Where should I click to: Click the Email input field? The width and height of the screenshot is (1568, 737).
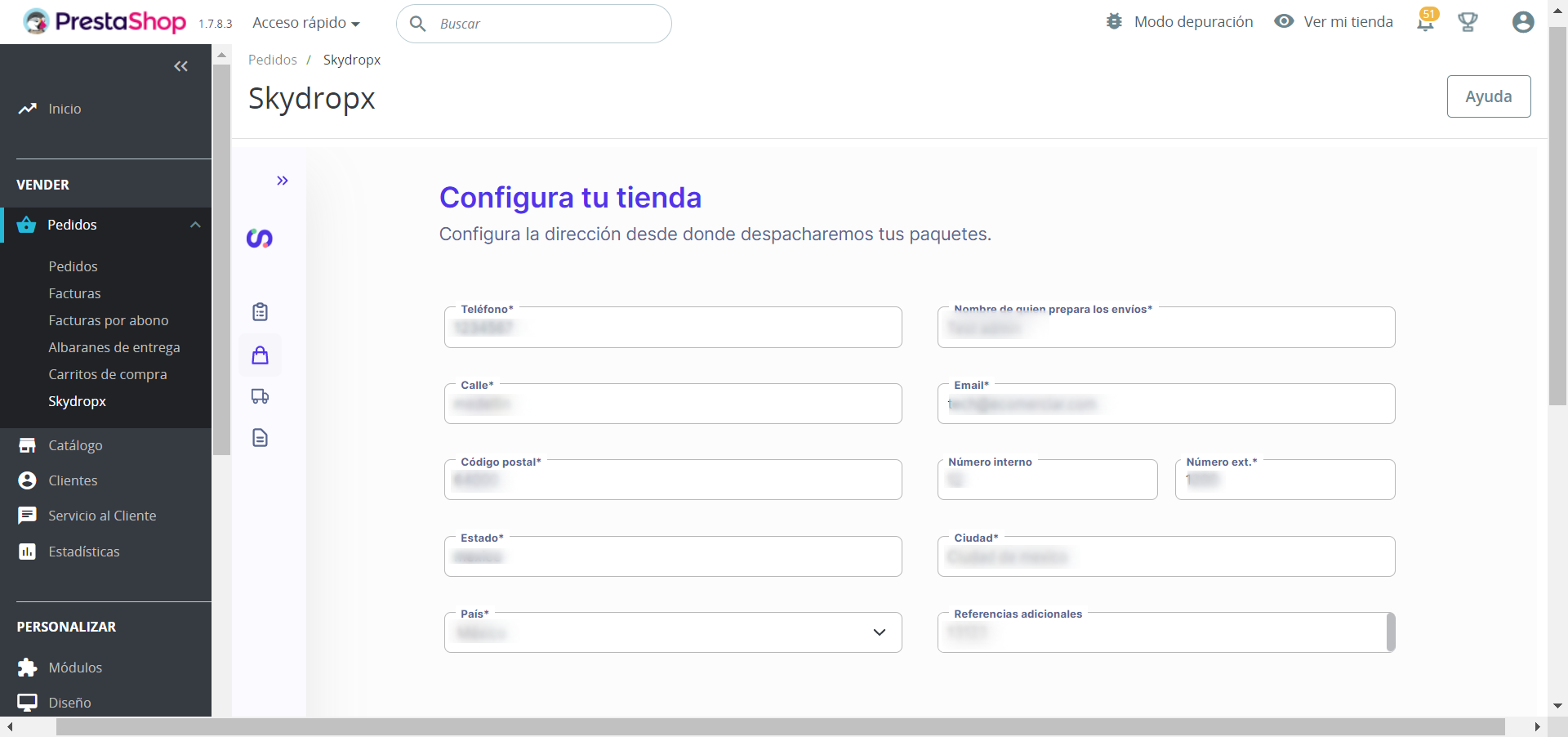coord(1166,404)
